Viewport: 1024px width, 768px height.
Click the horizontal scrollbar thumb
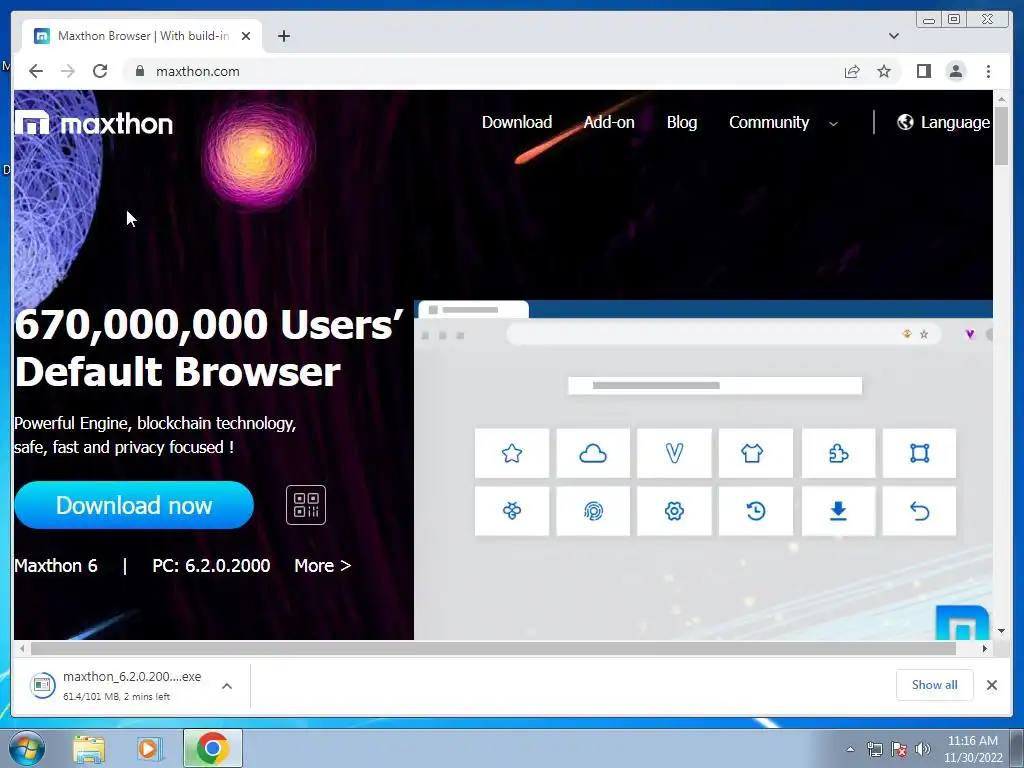pos(493,648)
